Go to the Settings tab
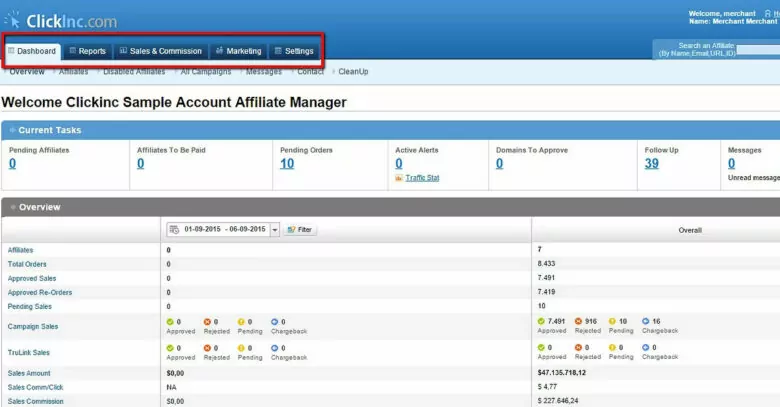The height and width of the screenshot is (407, 780). (293, 51)
